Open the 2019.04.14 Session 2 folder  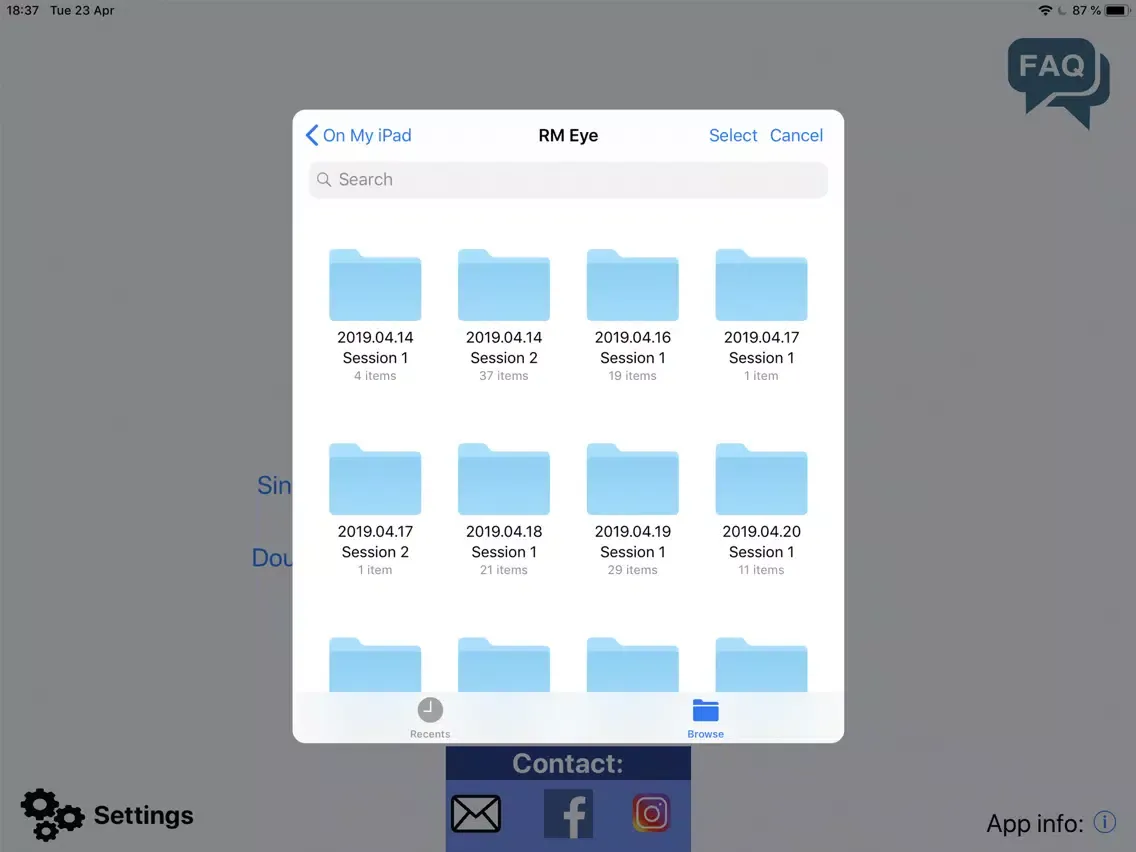[504, 285]
